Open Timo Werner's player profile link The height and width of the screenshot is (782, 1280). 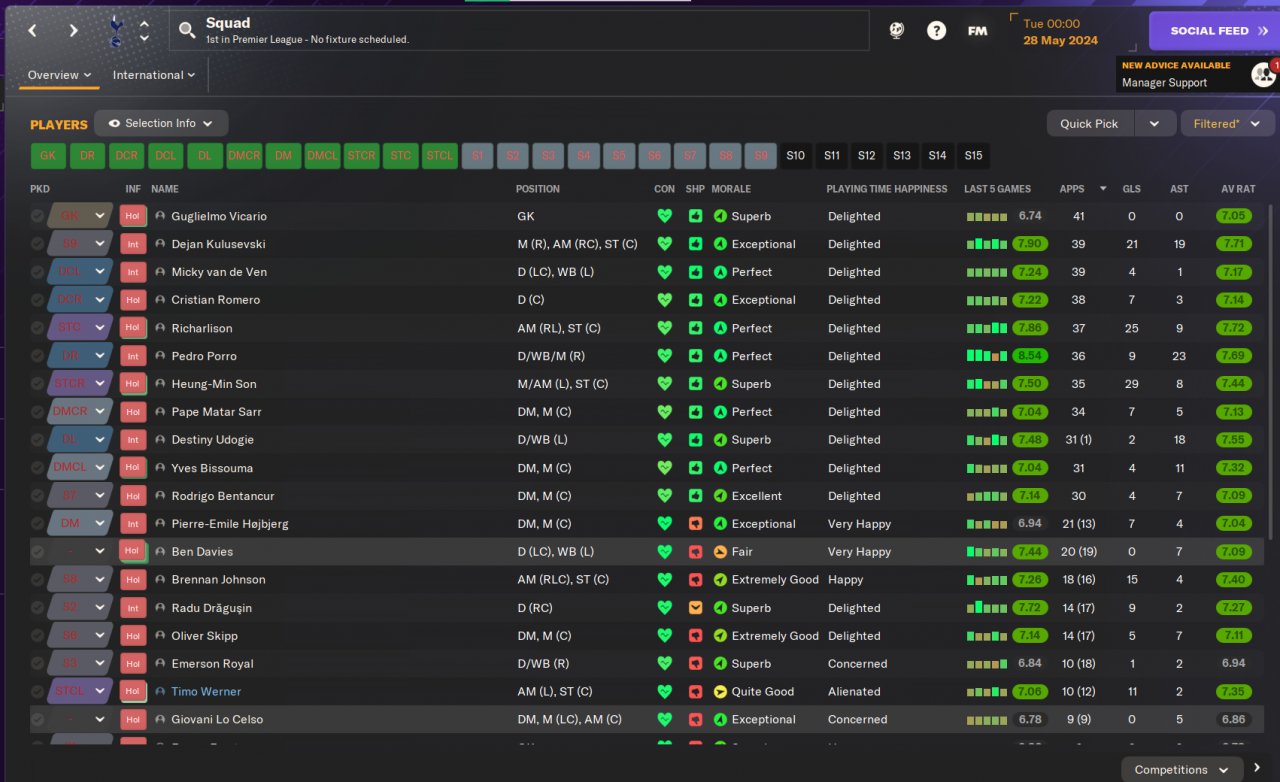tap(206, 692)
